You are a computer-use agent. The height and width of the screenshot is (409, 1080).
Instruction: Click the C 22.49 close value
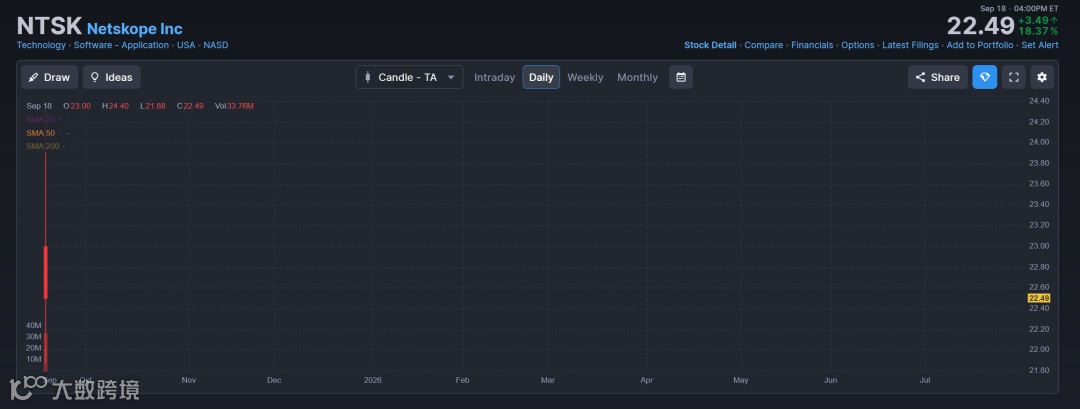tap(189, 106)
